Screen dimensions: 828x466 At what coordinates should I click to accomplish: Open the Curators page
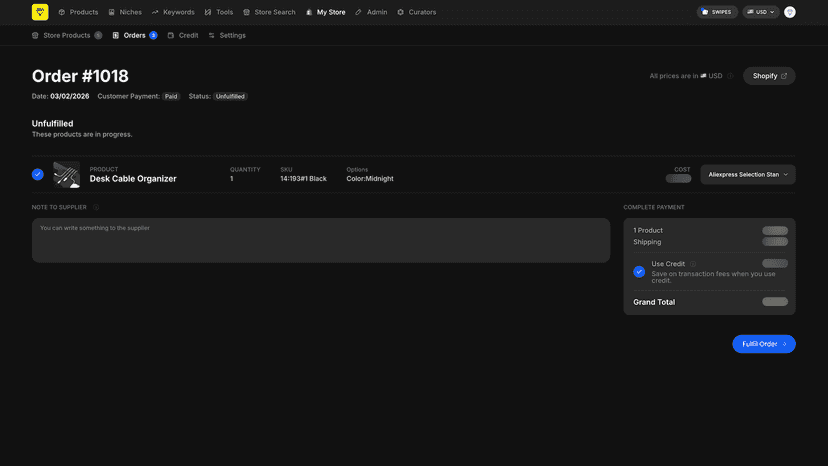point(417,12)
